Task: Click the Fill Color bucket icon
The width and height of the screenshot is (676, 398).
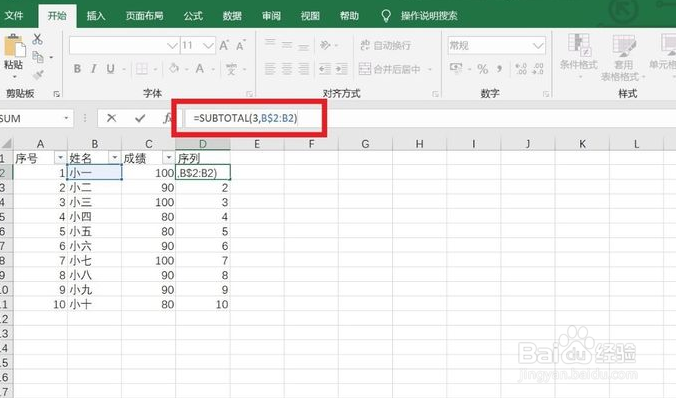Action: pyautogui.click(x=174, y=69)
